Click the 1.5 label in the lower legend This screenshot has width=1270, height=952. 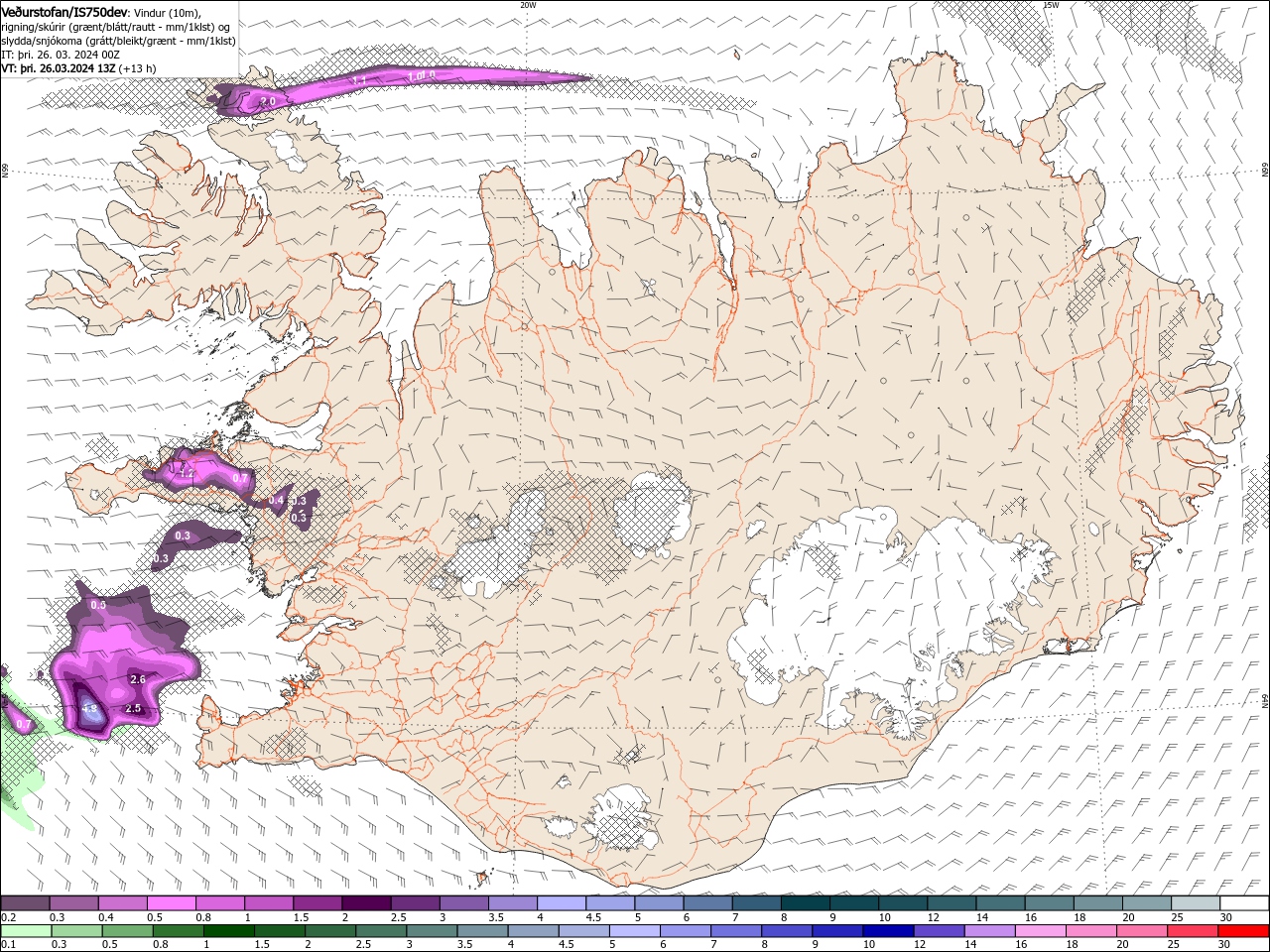[x=262, y=945]
